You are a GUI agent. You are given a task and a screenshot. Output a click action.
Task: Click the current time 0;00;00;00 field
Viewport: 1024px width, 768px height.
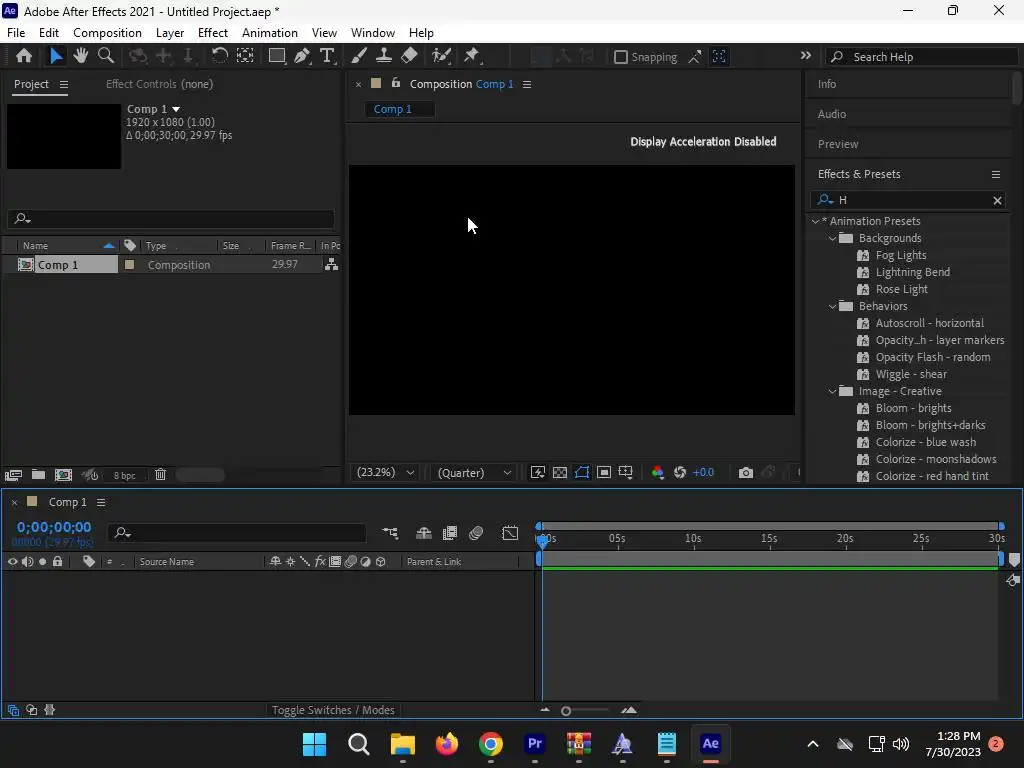coord(54,527)
